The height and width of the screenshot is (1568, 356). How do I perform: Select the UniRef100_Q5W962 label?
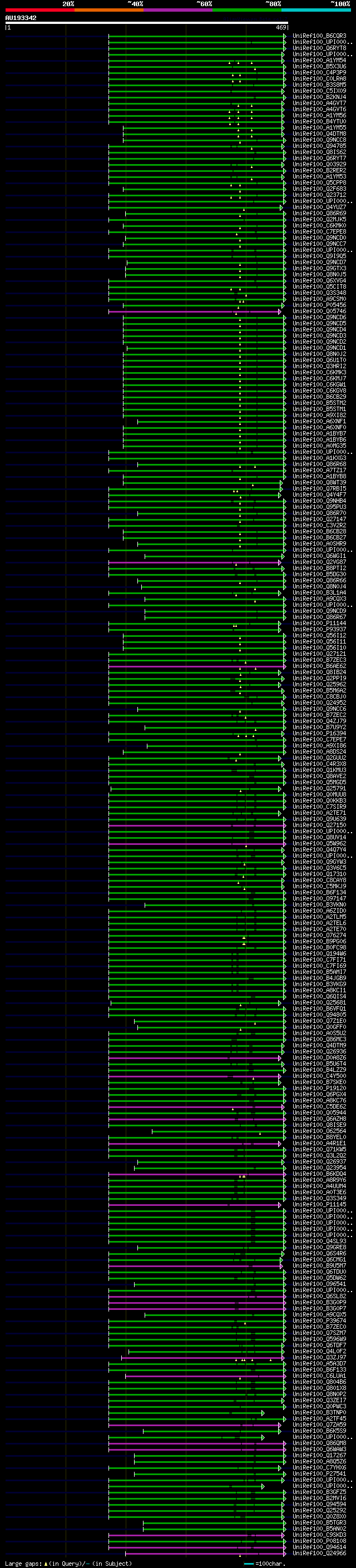tap(319, 844)
